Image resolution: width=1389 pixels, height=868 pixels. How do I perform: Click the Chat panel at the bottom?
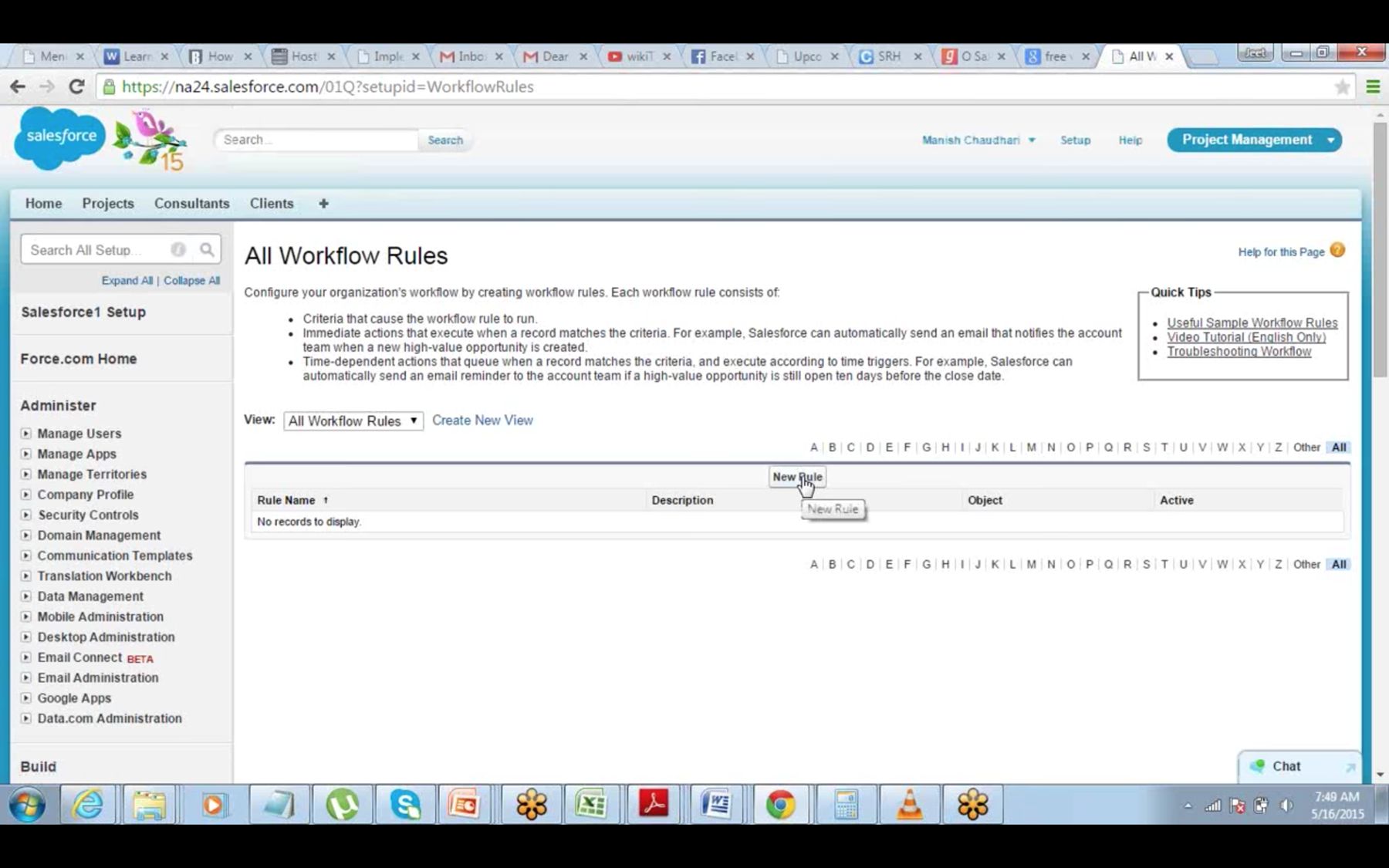click(x=1299, y=766)
